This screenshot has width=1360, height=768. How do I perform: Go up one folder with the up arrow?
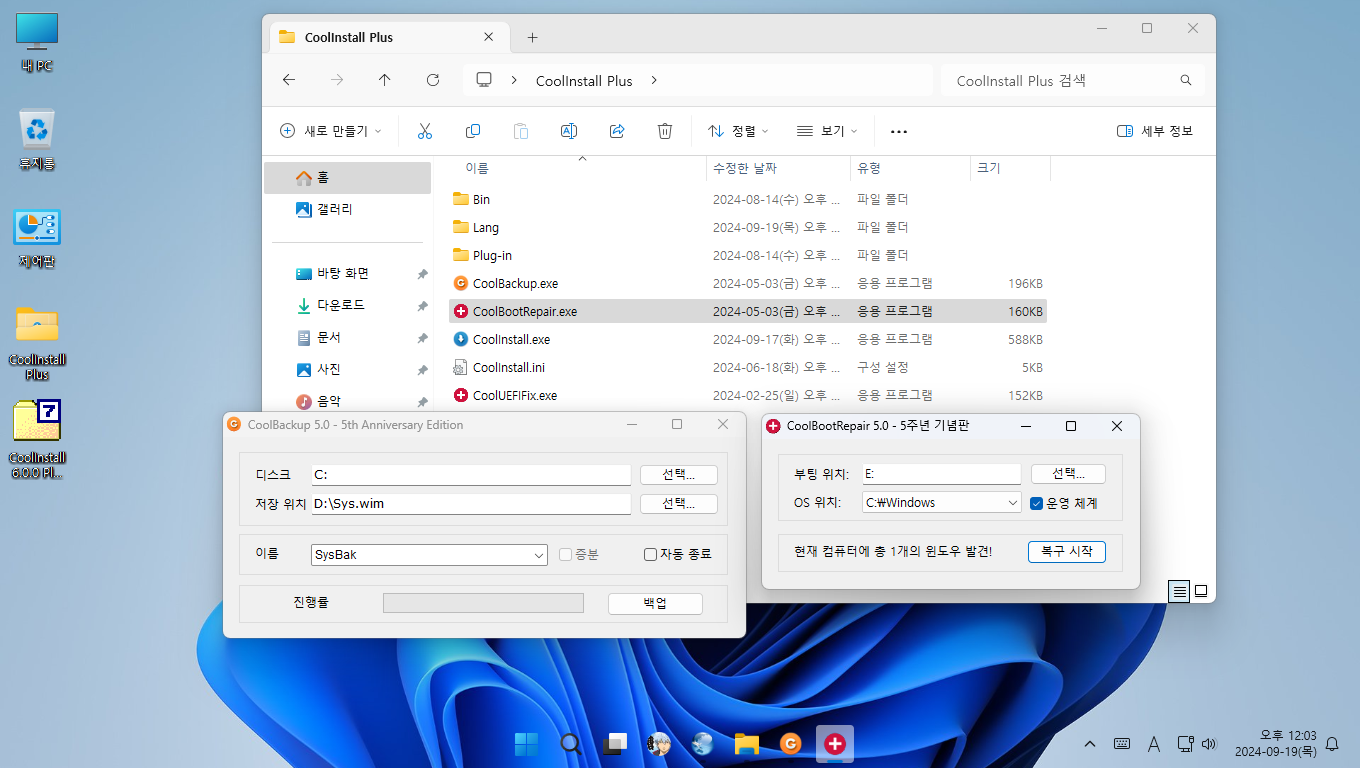(385, 80)
